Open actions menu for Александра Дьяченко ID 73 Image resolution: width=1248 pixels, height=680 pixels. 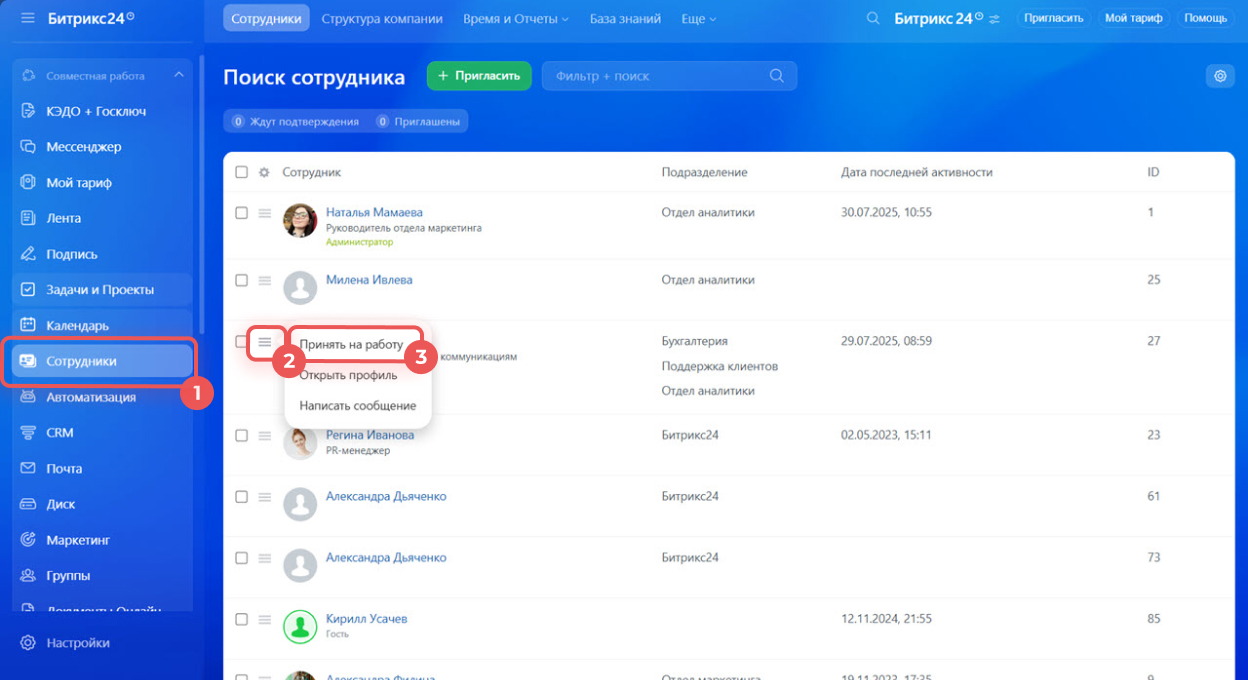[265, 558]
